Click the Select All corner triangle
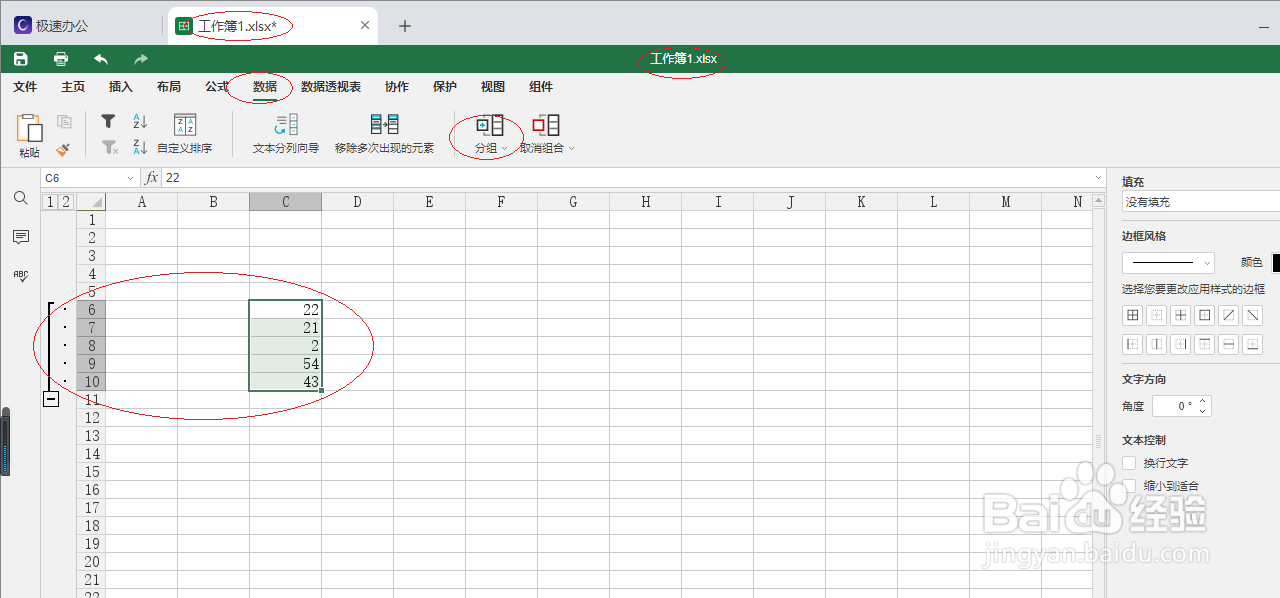The width and height of the screenshot is (1280, 598). tap(92, 202)
